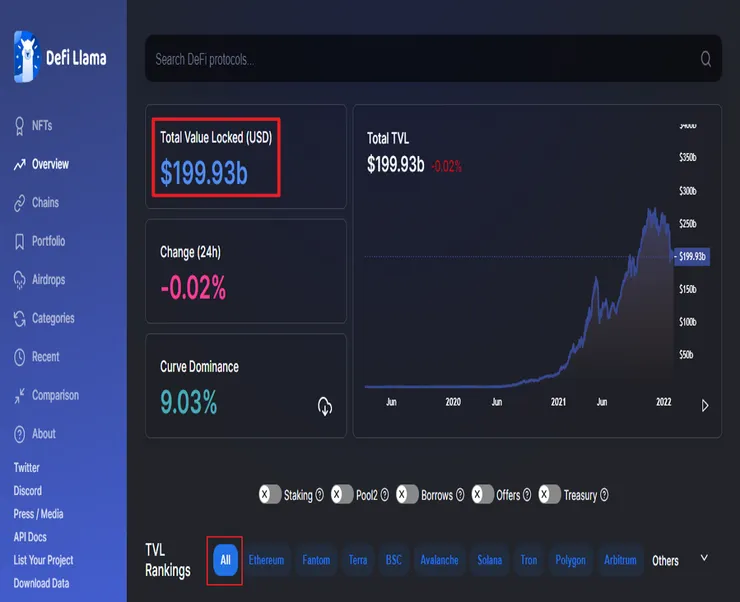Click the Overview trend-line icon
This screenshot has width=740, height=602.
pyautogui.click(x=19, y=165)
